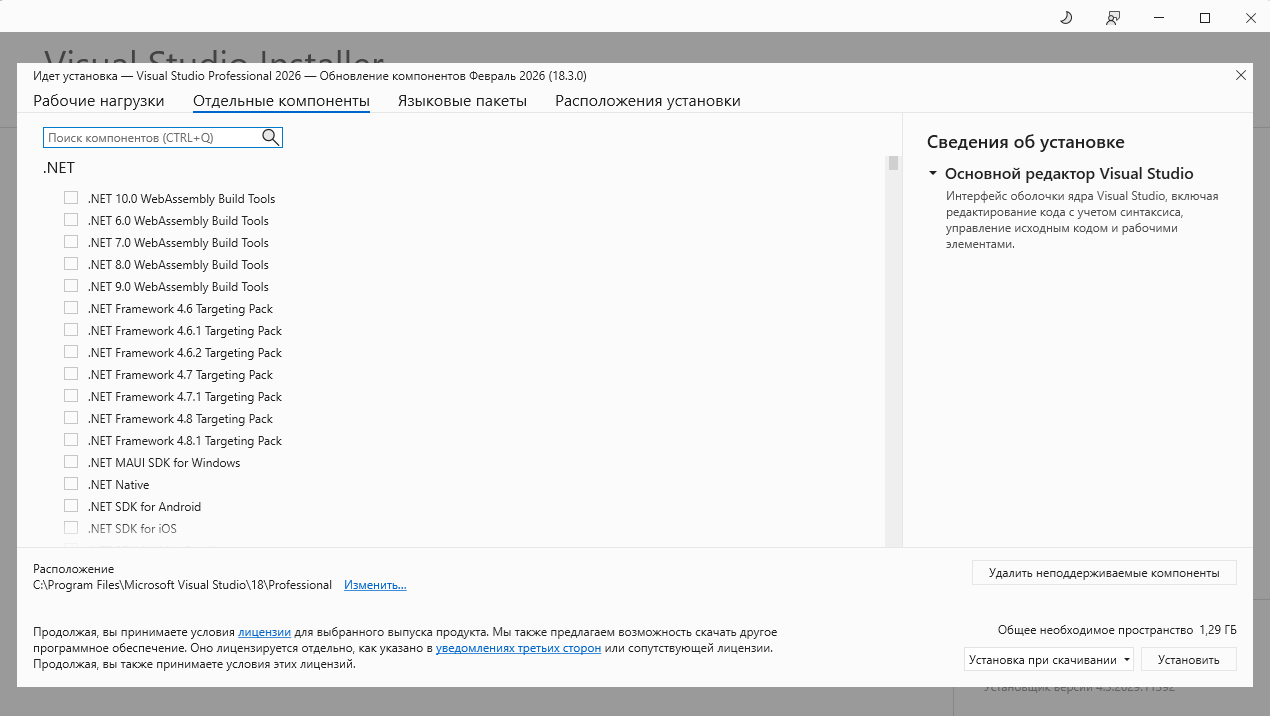This screenshot has height=716, width=1270.
Task: Open the Отдельные компоненты tab
Action: (x=281, y=101)
